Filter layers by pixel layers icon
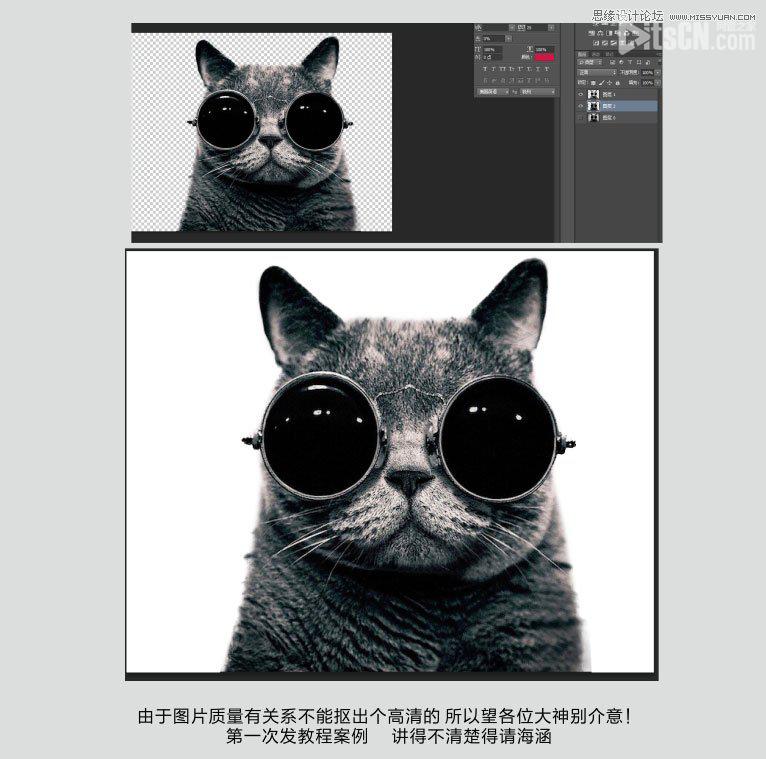This screenshot has width=766, height=759. click(x=613, y=63)
